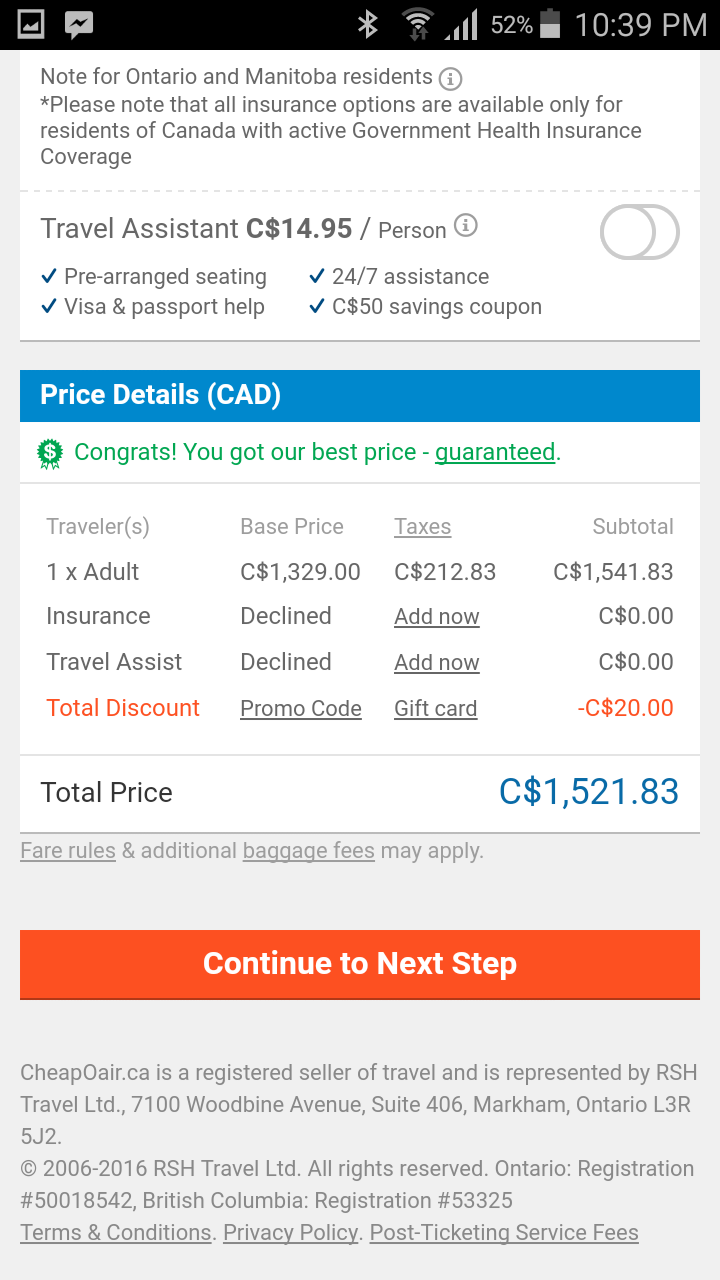
Task: Click Add now for Travel Assist
Action: (x=436, y=663)
